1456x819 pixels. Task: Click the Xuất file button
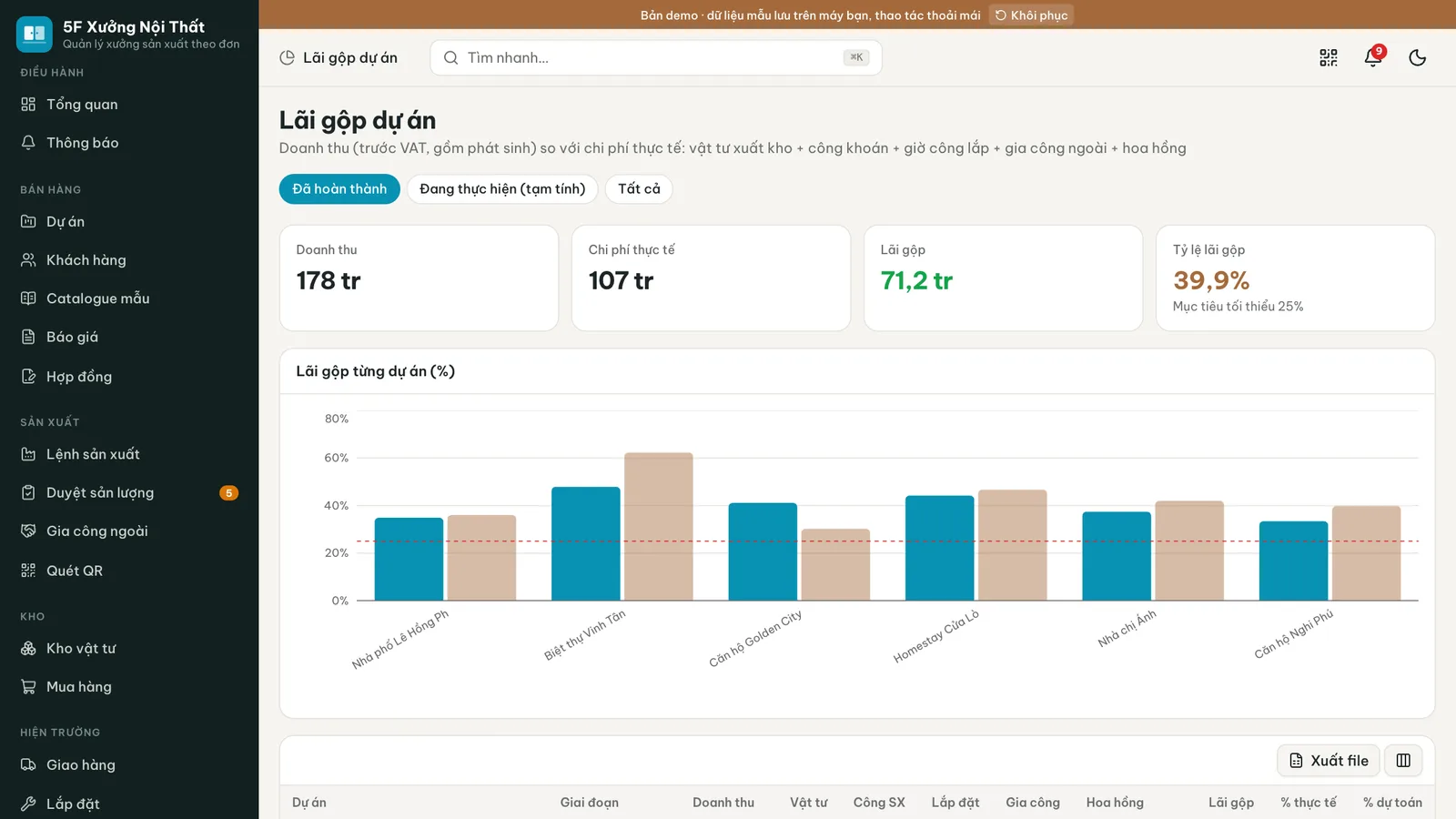1329,761
